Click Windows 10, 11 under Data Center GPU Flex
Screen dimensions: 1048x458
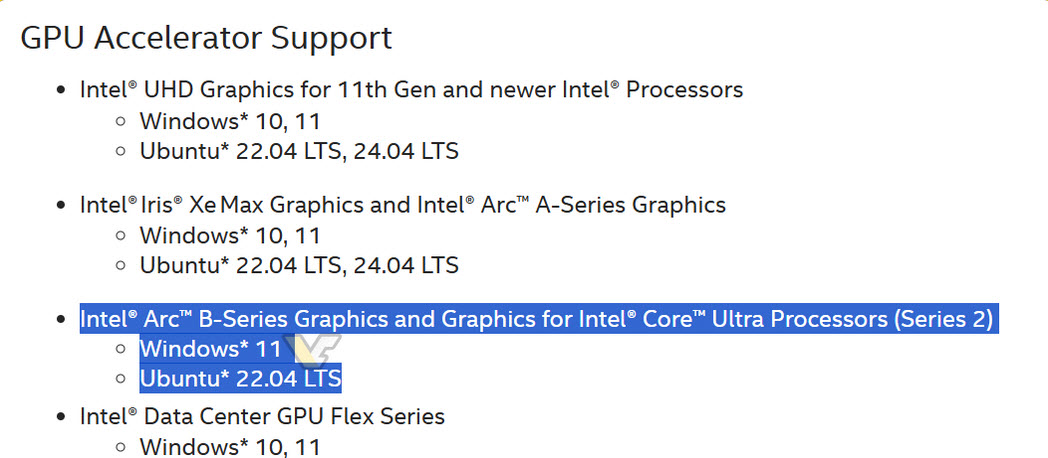230,446
